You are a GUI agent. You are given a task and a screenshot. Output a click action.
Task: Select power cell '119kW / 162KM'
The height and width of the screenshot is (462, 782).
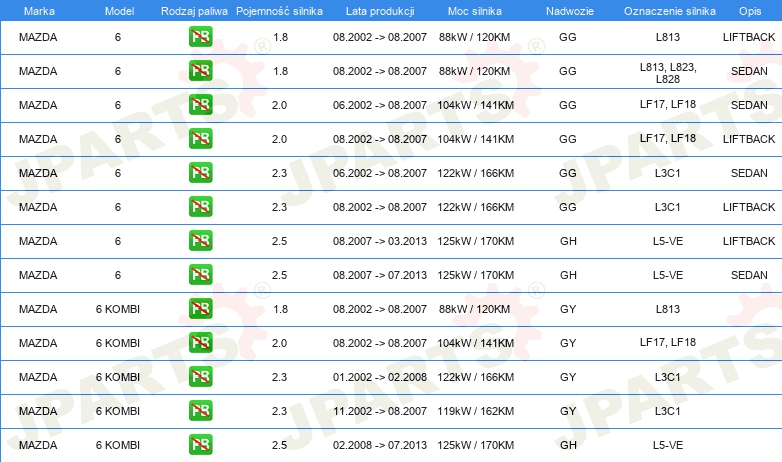475,411
